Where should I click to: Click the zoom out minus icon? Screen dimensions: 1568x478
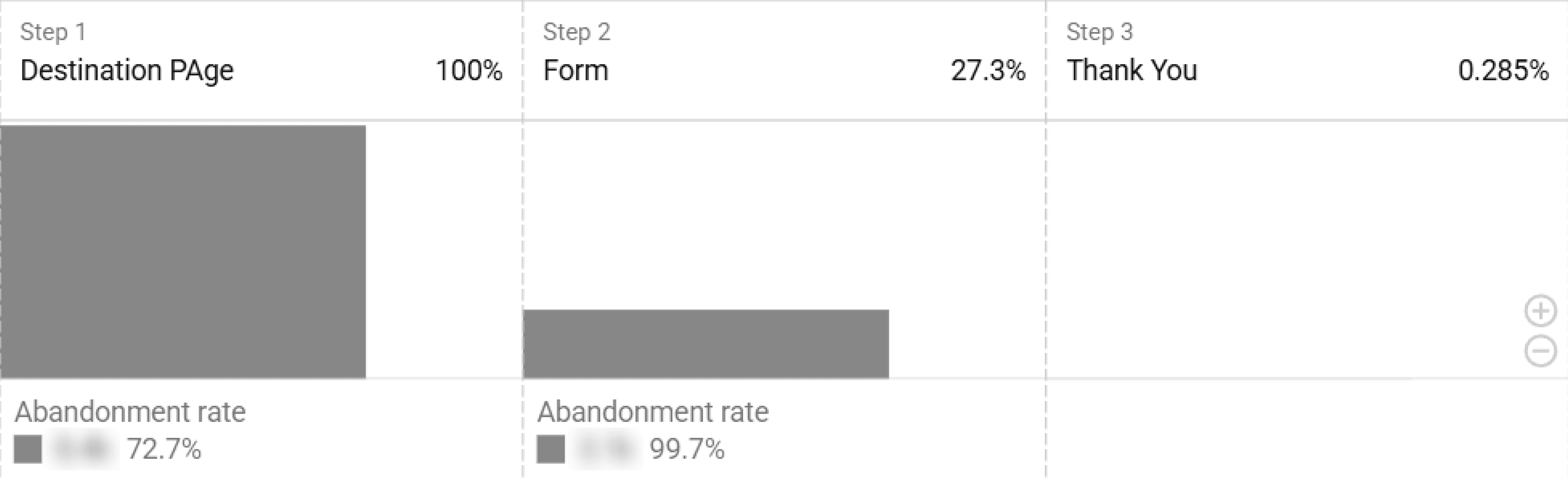[1540, 351]
